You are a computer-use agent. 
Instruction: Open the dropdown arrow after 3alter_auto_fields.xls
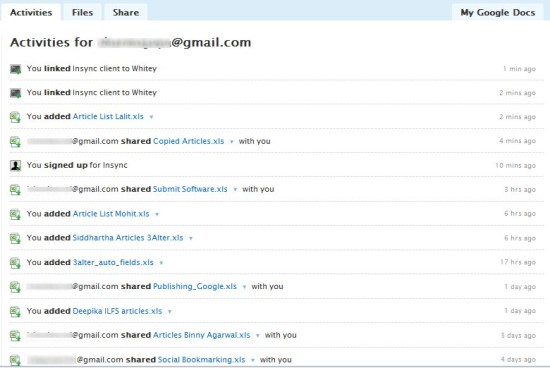[161, 263]
